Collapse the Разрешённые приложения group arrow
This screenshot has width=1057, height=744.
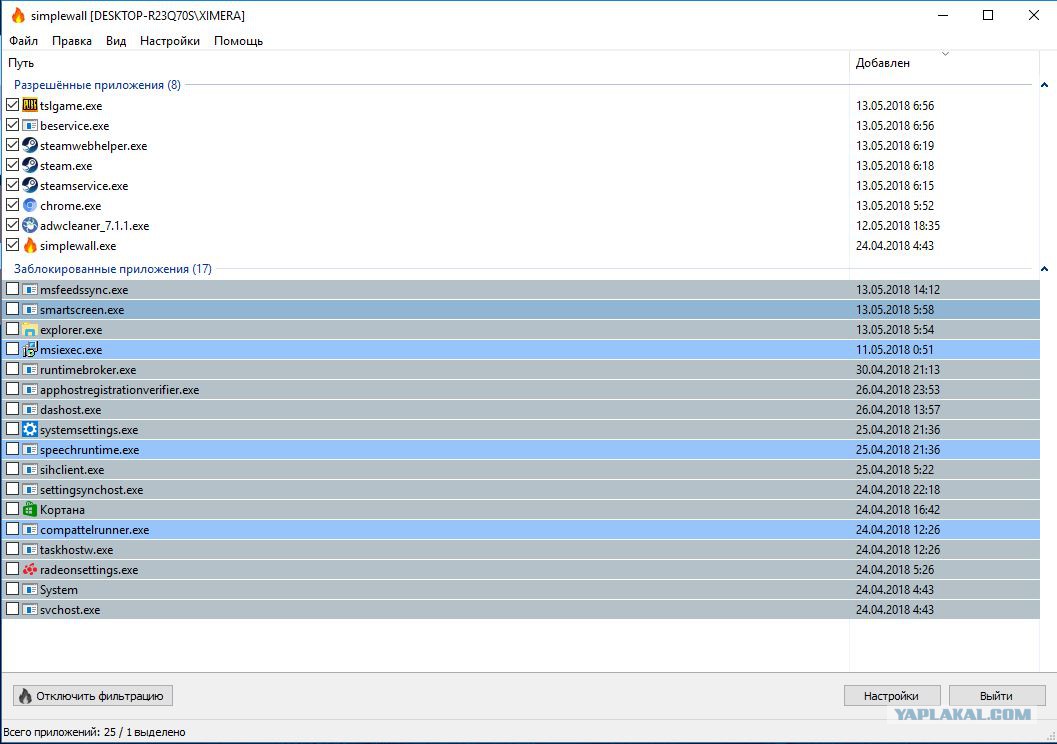[1044, 85]
